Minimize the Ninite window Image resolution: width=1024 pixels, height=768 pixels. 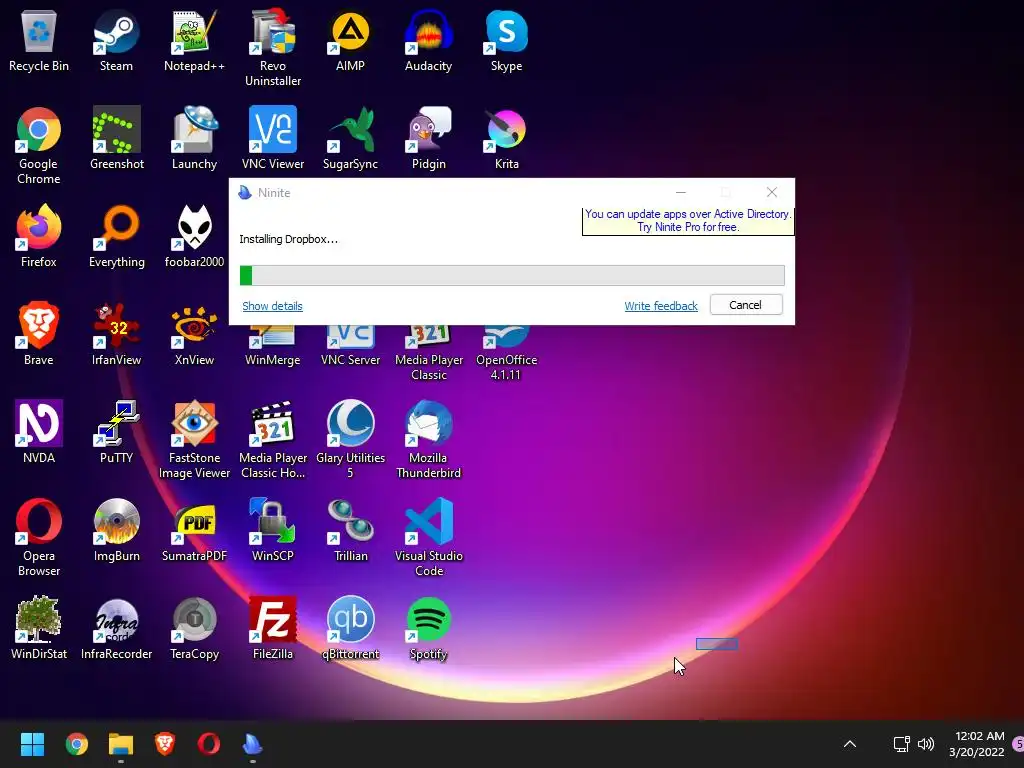point(680,192)
